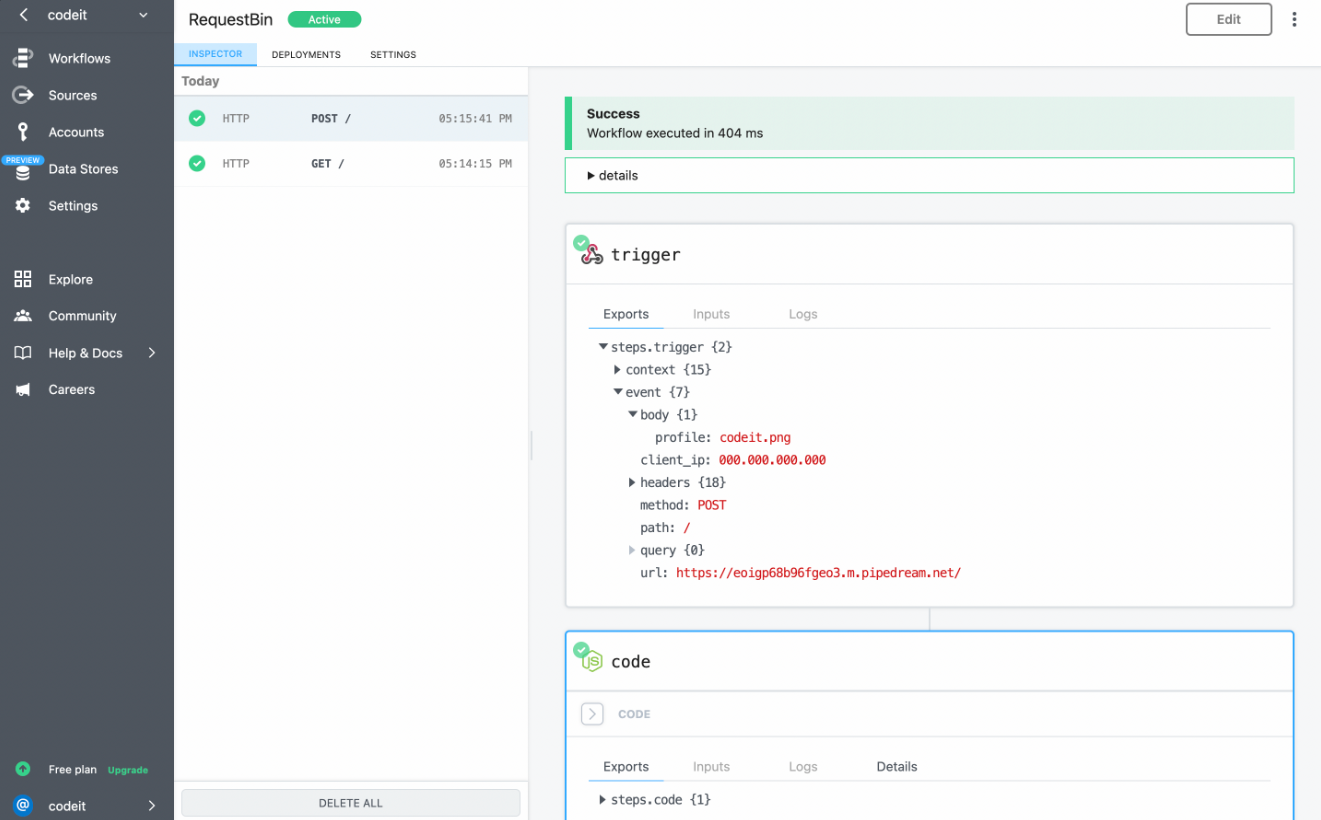Screen dimensions: 1321x820
Task: Expand the codeit account menu chevron
Action: point(152,805)
